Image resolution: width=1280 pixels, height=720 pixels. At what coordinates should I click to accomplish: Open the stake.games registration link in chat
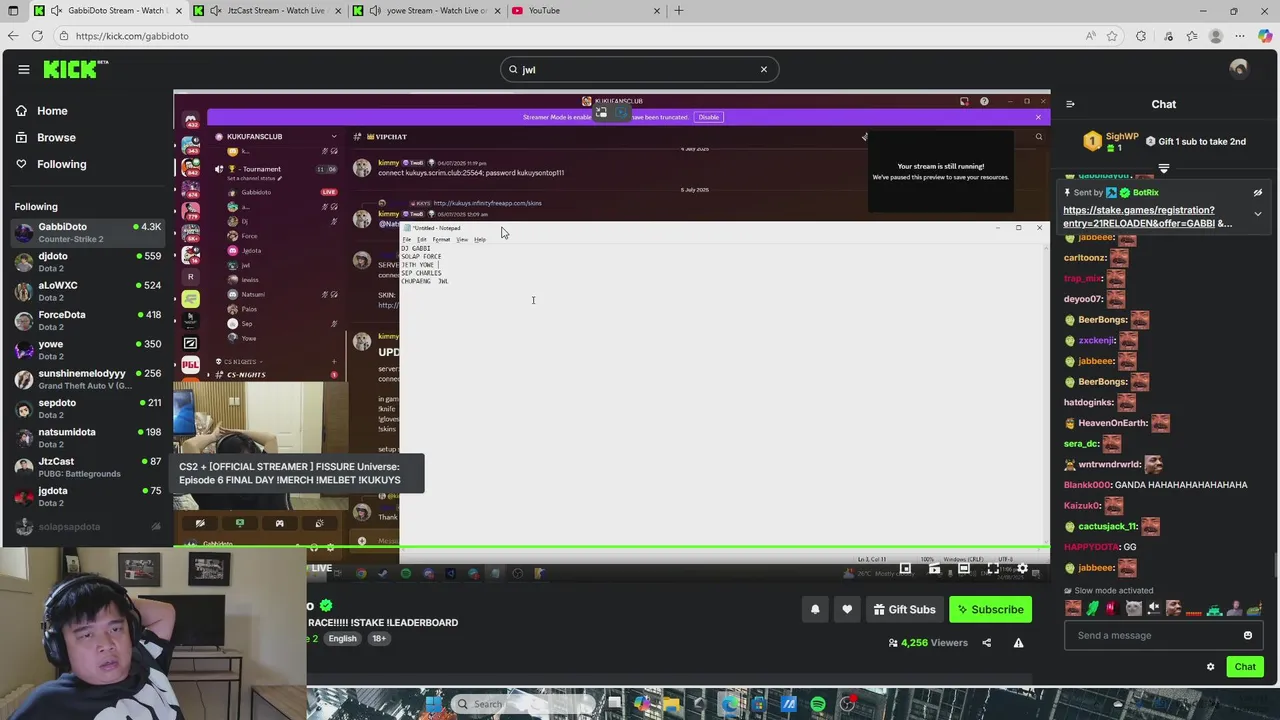[x=1147, y=217]
